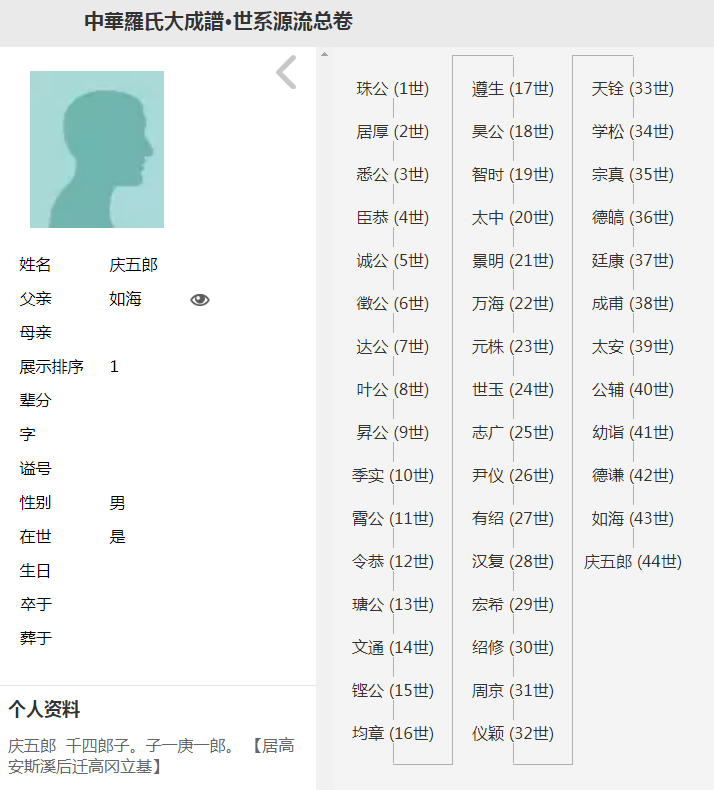Select 学松 (34世) in lineage

tap(632, 131)
